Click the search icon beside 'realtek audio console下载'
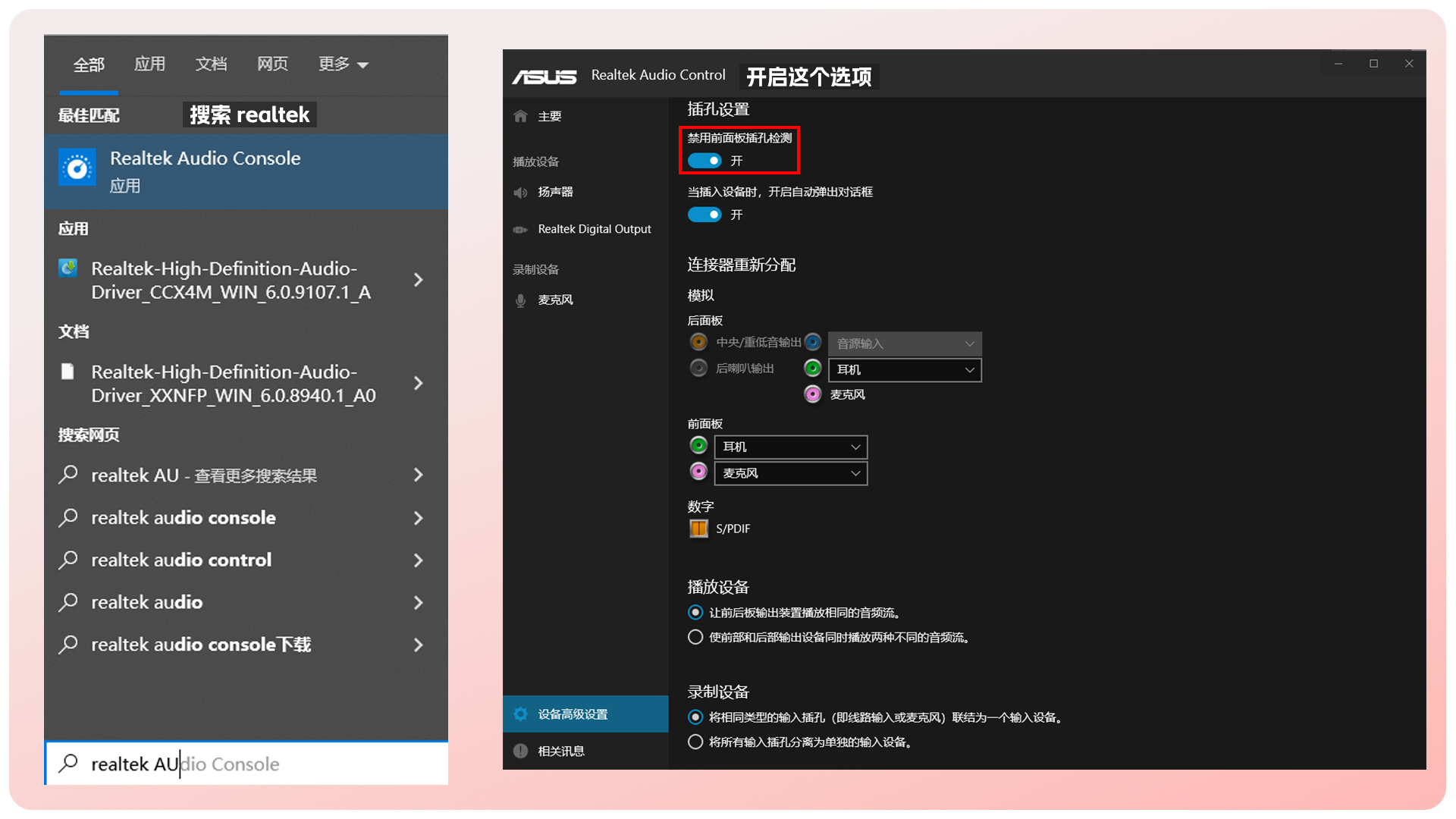The width and height of the screenshot is (1456, 819). click(x=68, y=645)
